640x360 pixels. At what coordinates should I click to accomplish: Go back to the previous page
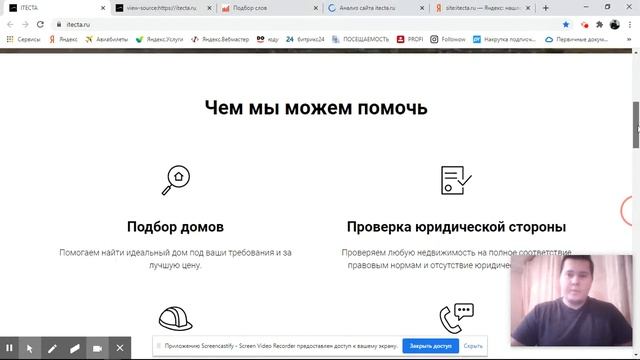[x=10, y=24]
